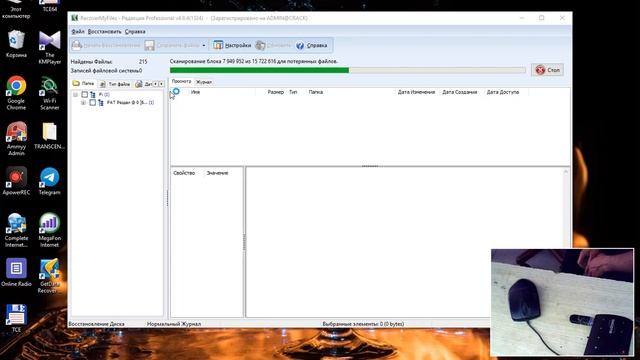Screen dimensions: 640x360
Task: Open the Ammyy Admin desktop icon
Action: point(16,138)
